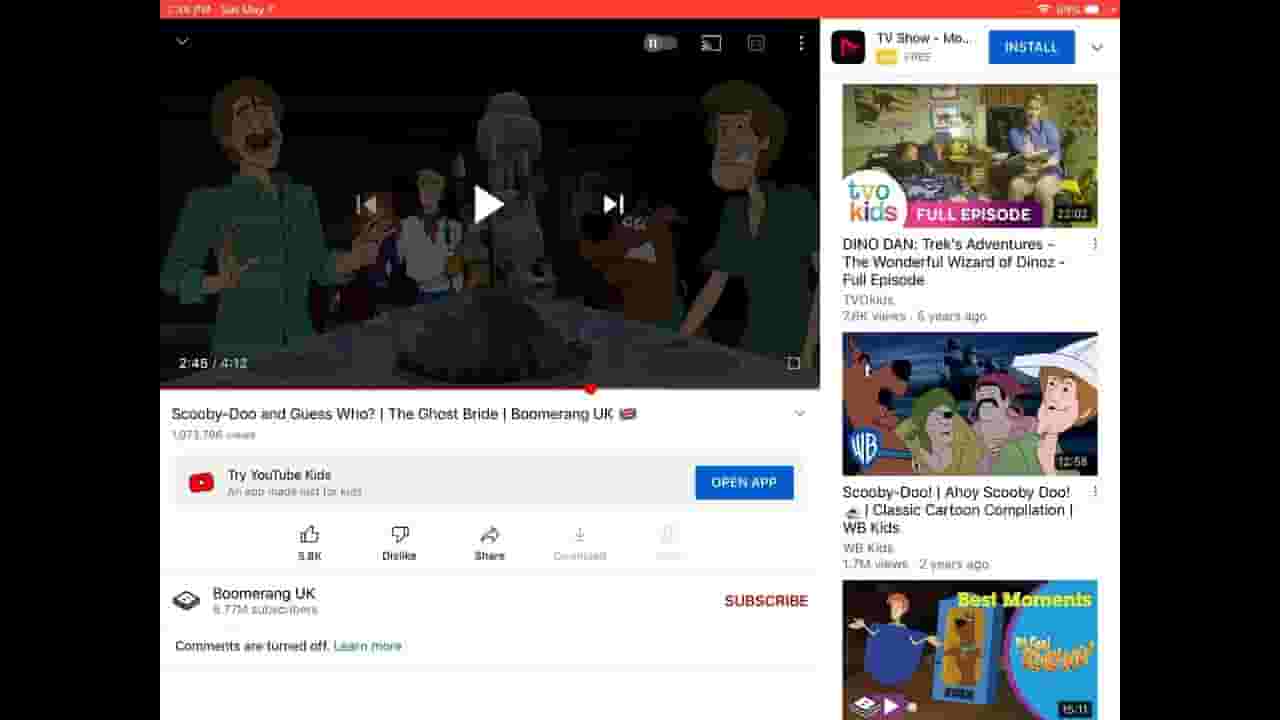Collapse the video player with down chevron
This screenshot has height=720, width=1280.
pos(182,41)
